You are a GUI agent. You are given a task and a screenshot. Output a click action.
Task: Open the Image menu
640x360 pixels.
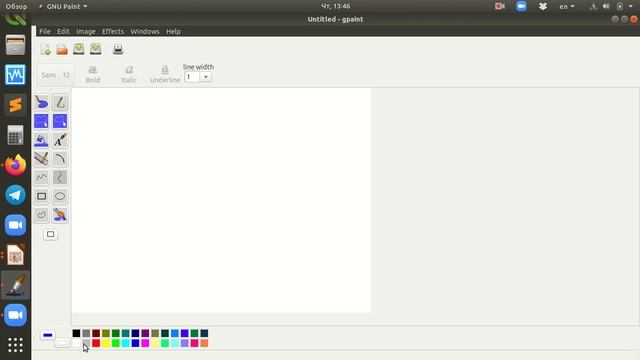(x=86, y=31)
